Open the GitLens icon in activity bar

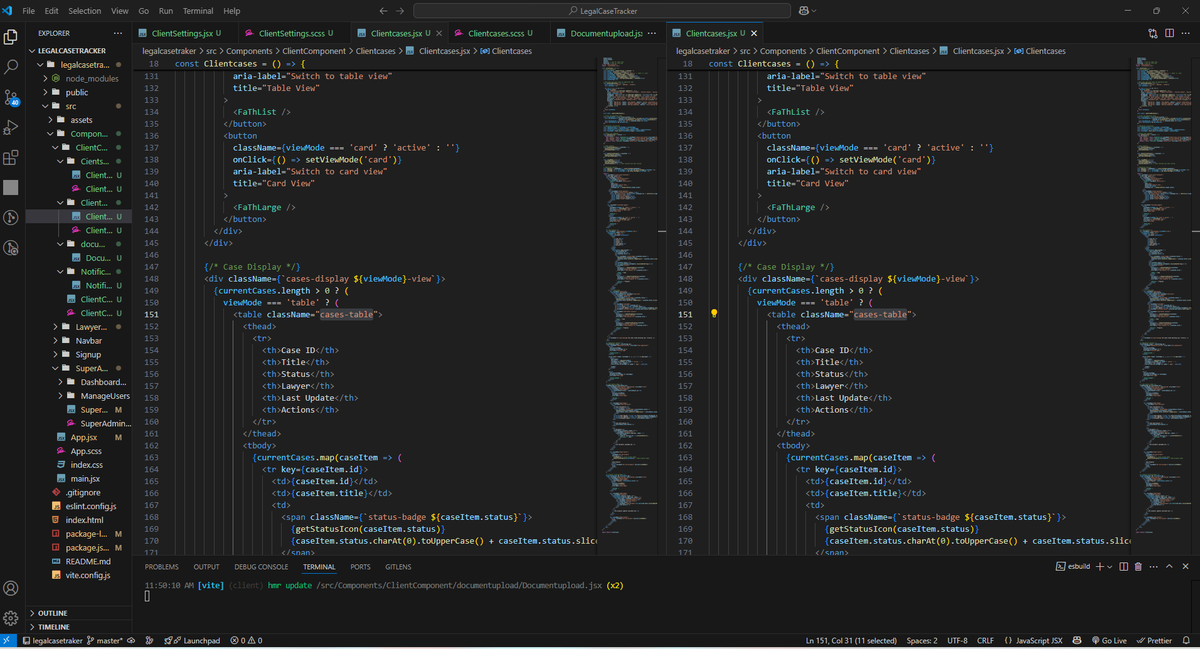click(x=12, y=217)
